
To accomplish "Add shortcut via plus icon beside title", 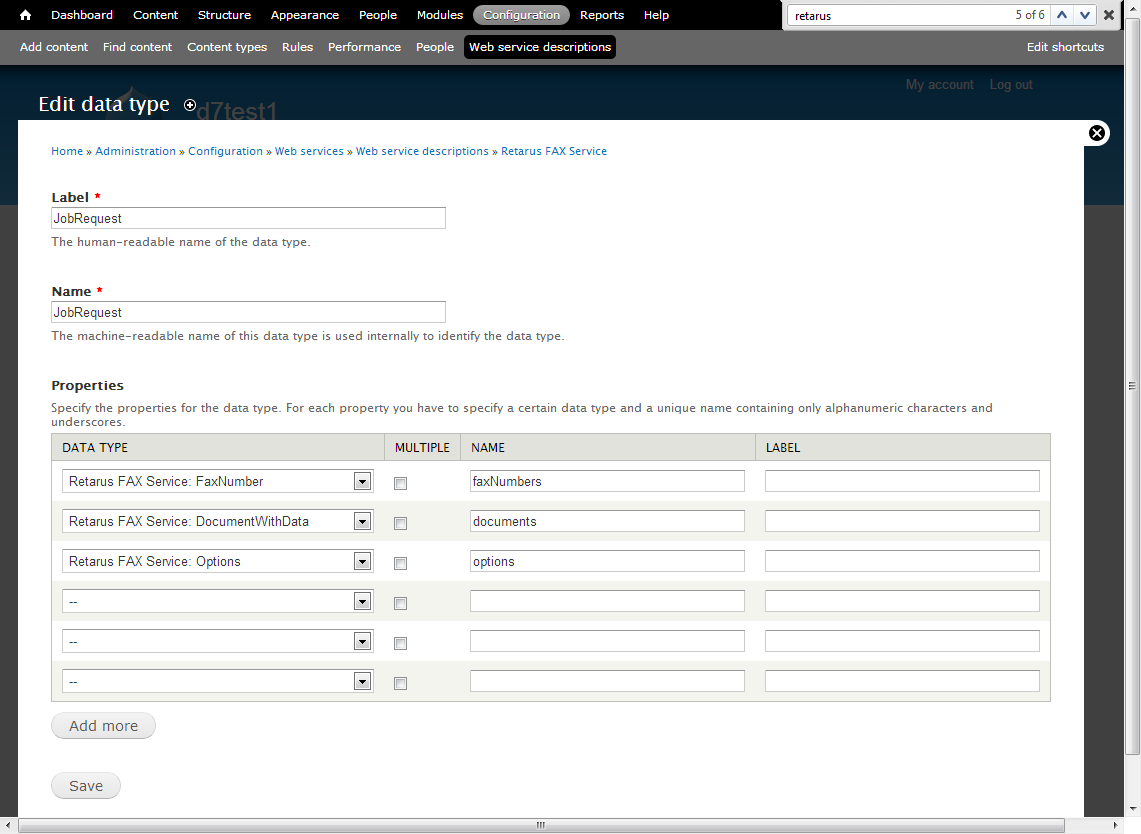I will 190,106.
